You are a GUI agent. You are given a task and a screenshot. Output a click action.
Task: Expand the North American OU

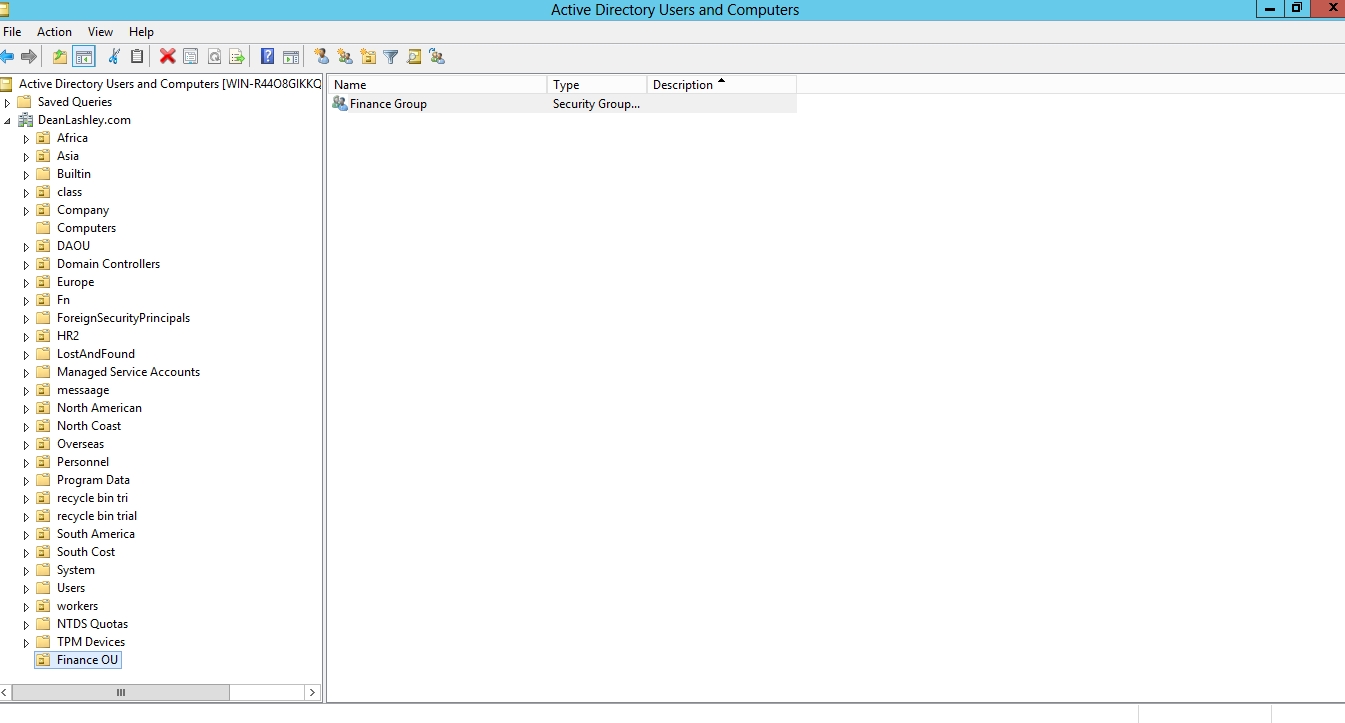(27, 408)
